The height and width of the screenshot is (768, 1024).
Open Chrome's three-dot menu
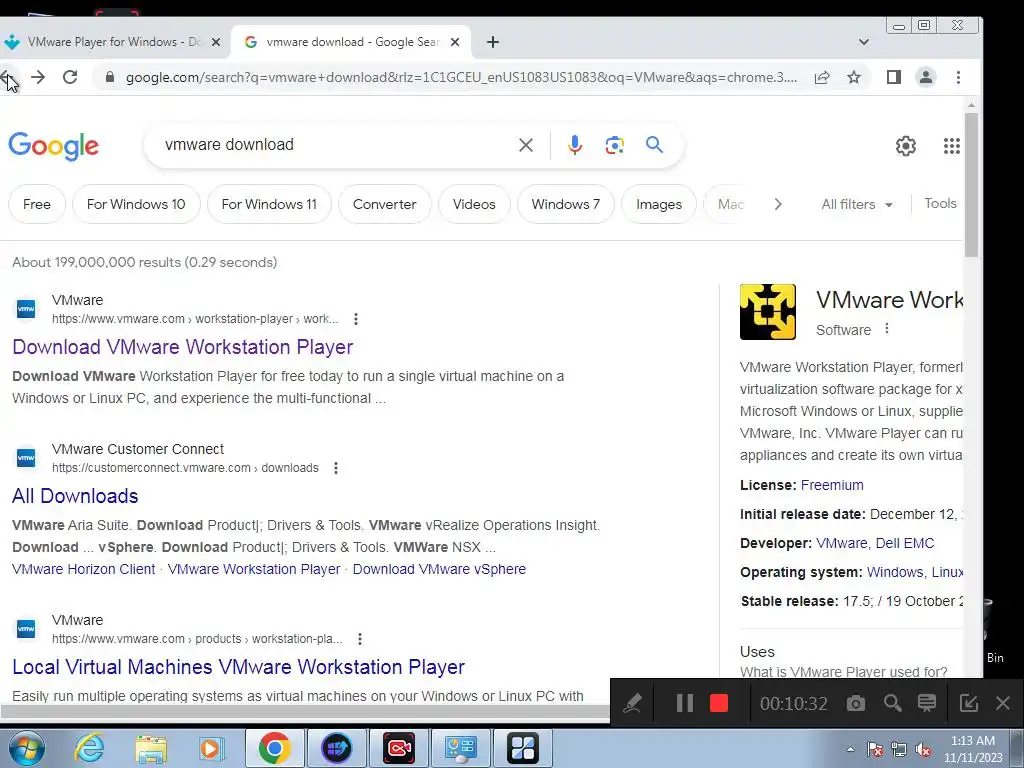[958, 77]
